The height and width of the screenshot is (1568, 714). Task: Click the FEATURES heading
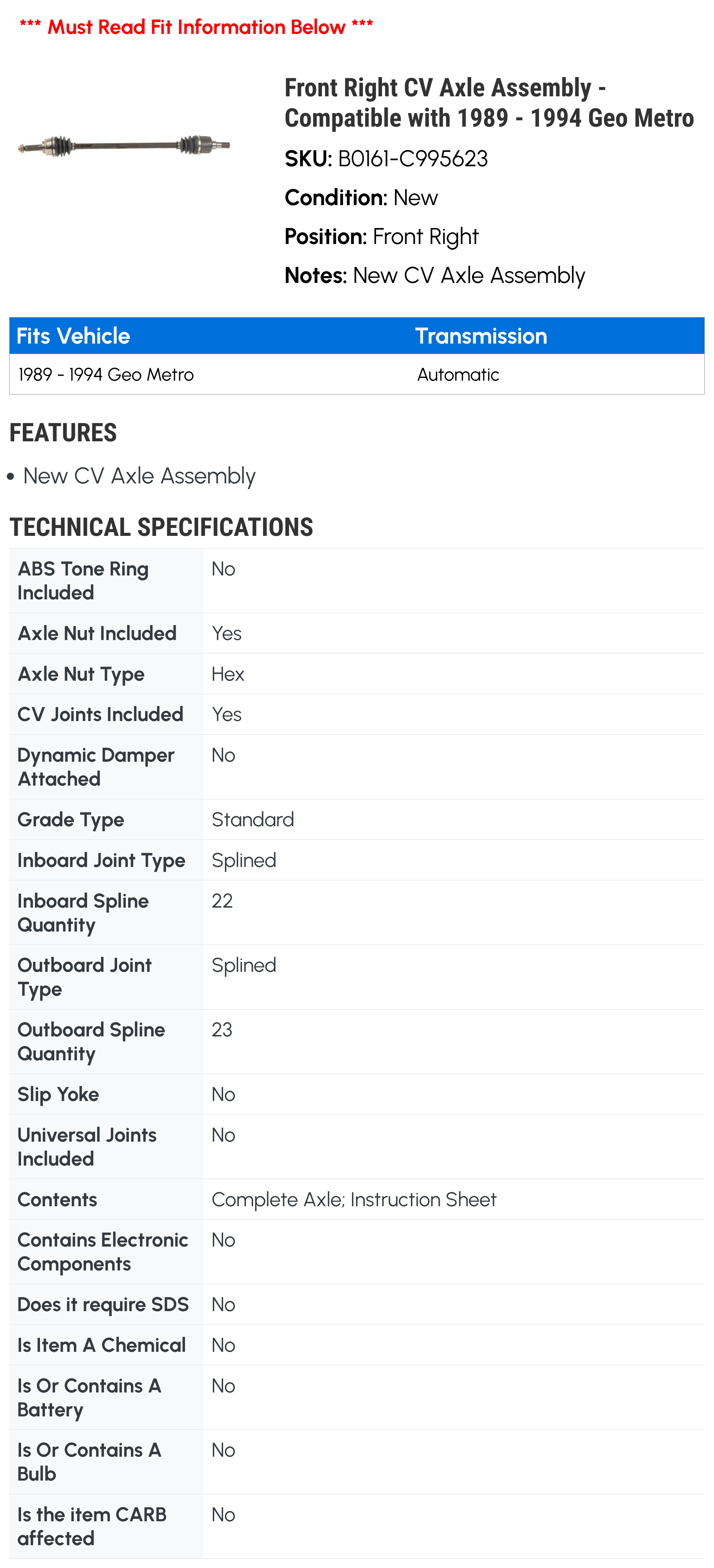(x=63, y=433)
